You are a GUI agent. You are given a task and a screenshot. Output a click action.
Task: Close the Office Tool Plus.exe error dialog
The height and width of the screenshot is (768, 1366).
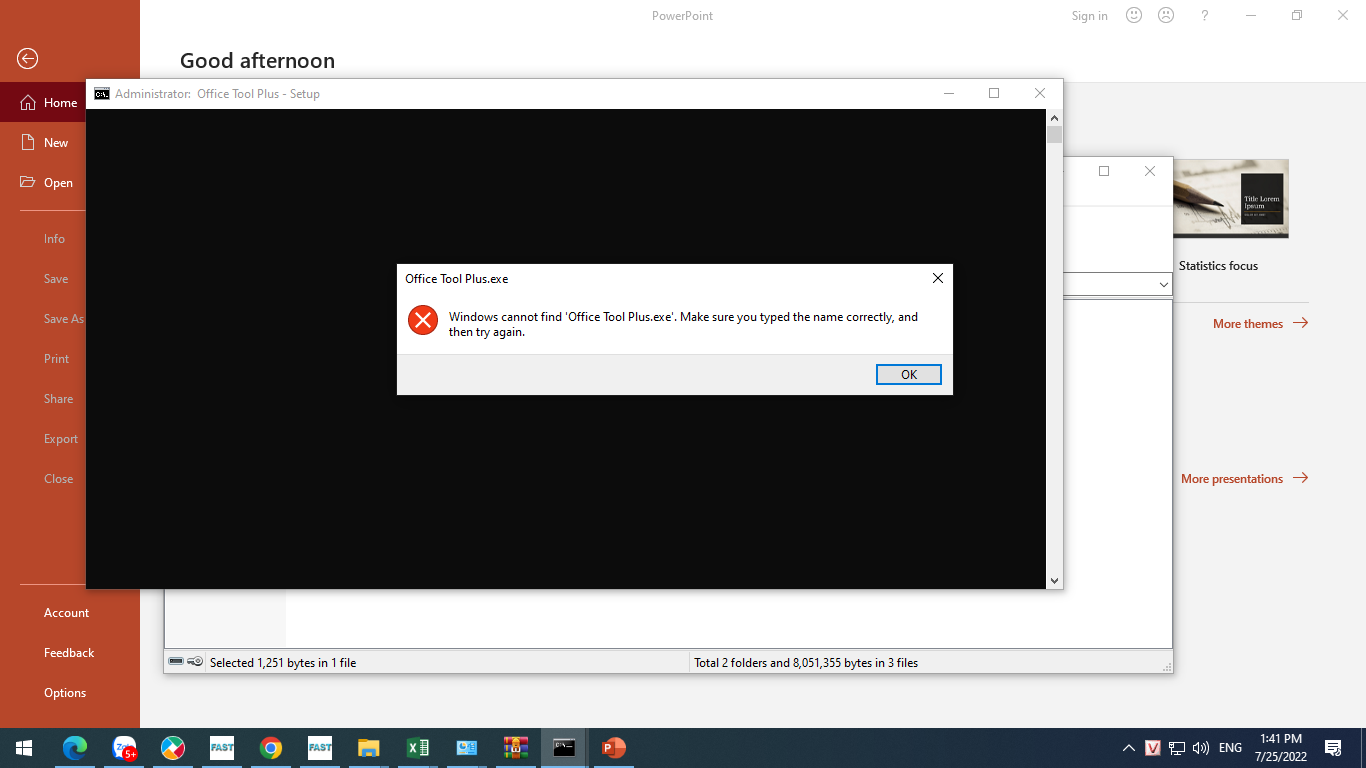coord(938,278)
